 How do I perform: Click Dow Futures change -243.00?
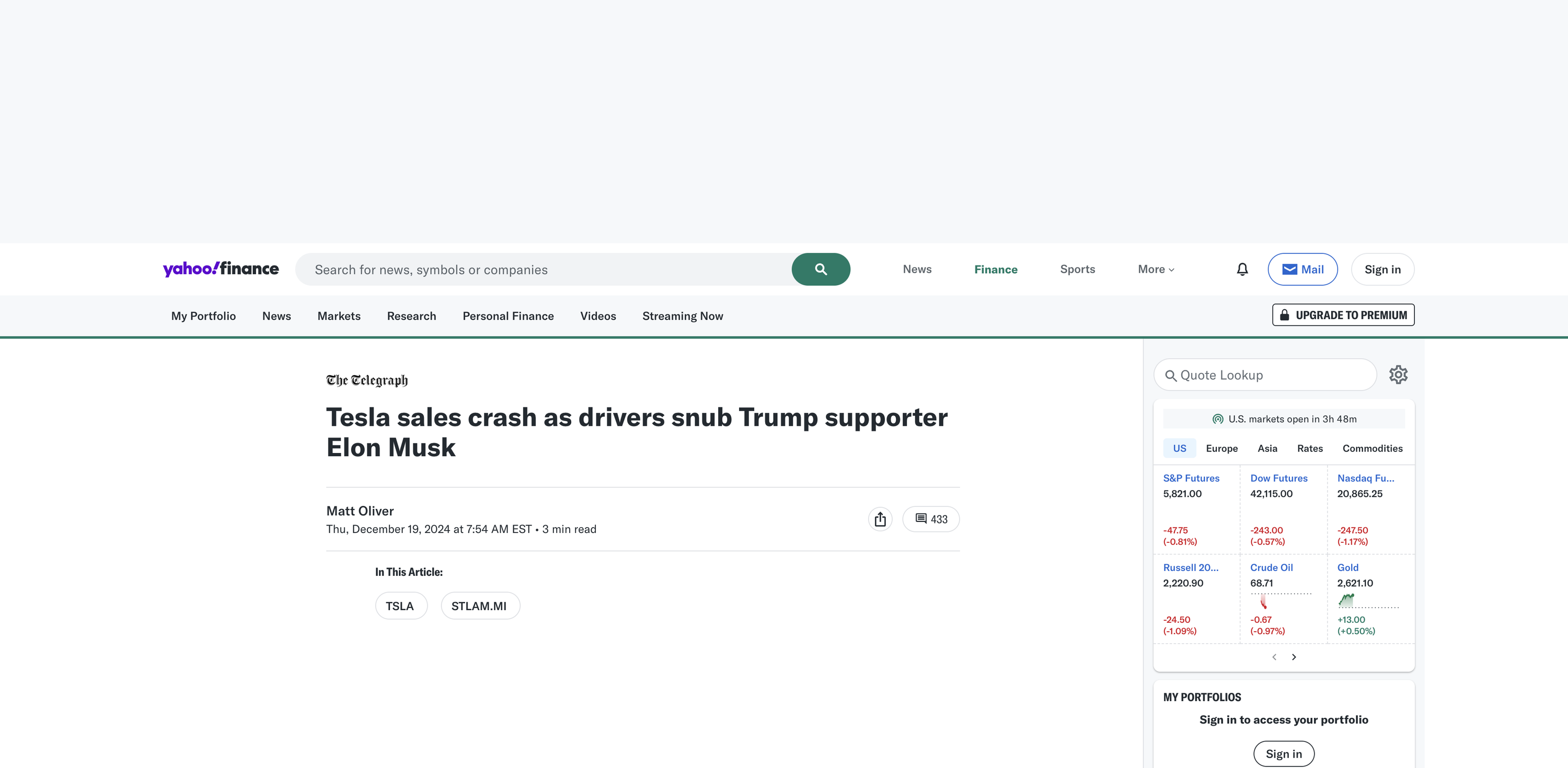[1266, 530]
